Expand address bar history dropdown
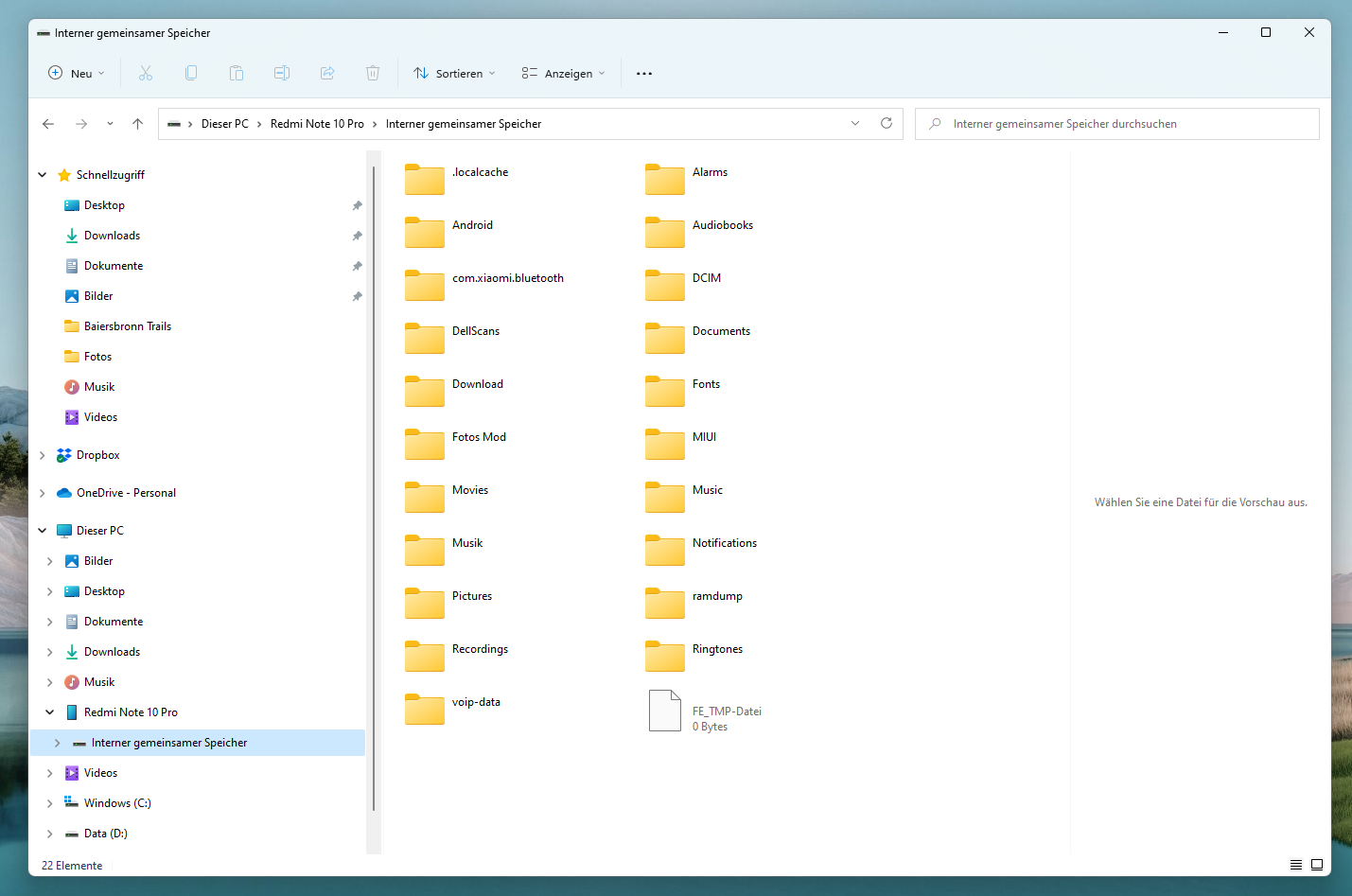 [855, 123]
